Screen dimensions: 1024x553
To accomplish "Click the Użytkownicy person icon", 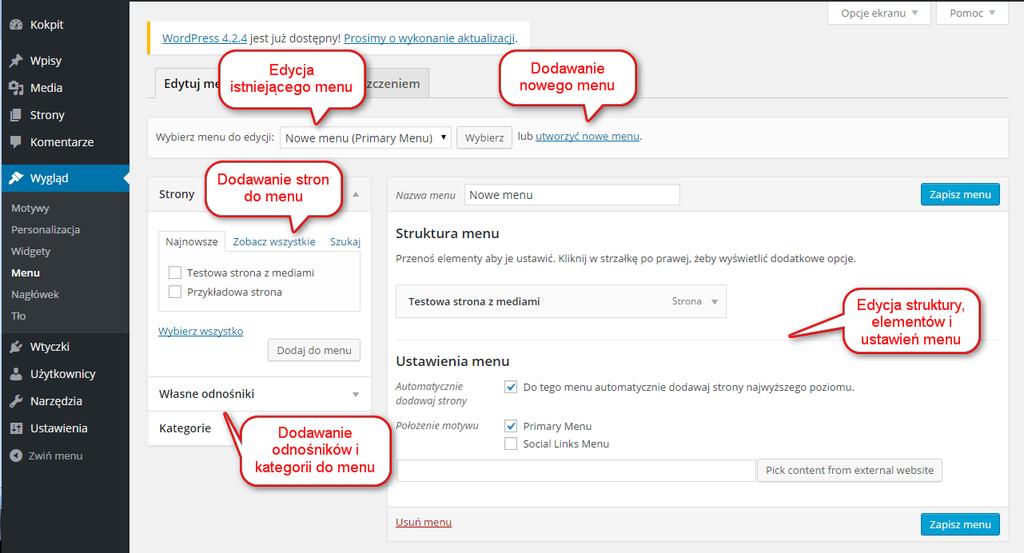I will point(16,374).
